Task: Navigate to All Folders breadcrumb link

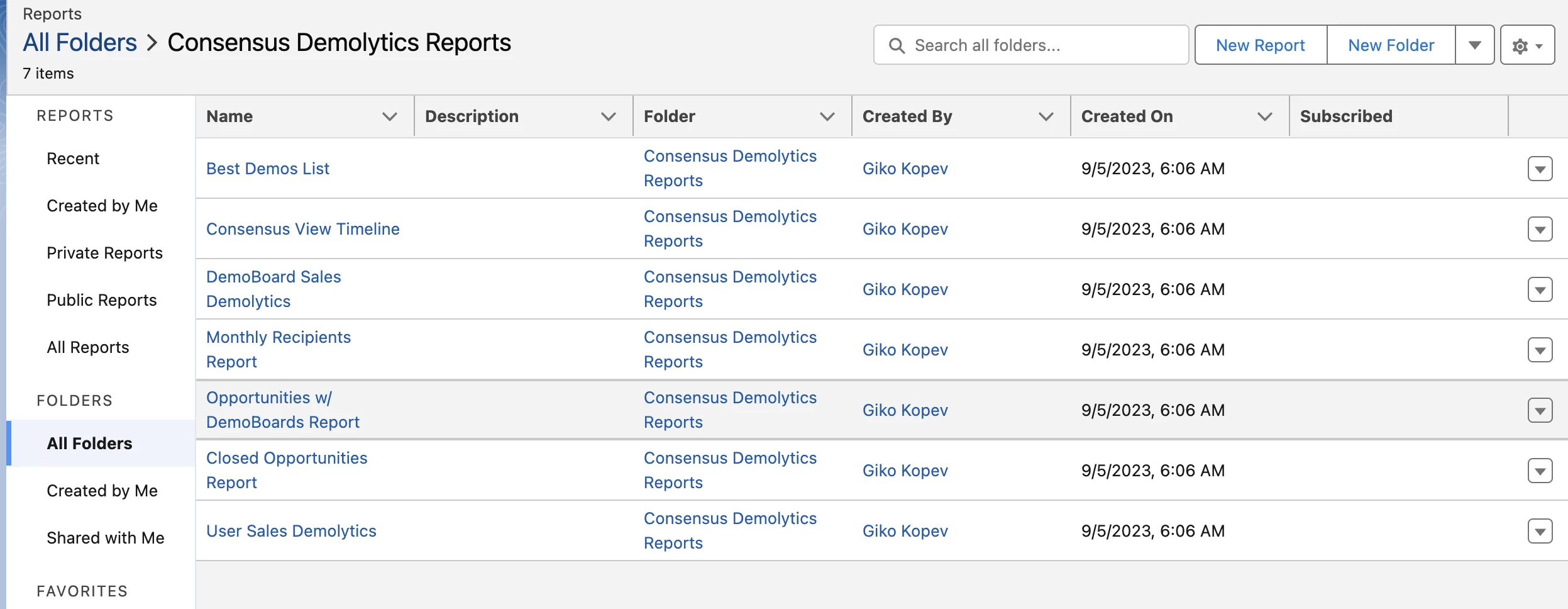Action: pyautogui.click(x=80, y=43)
